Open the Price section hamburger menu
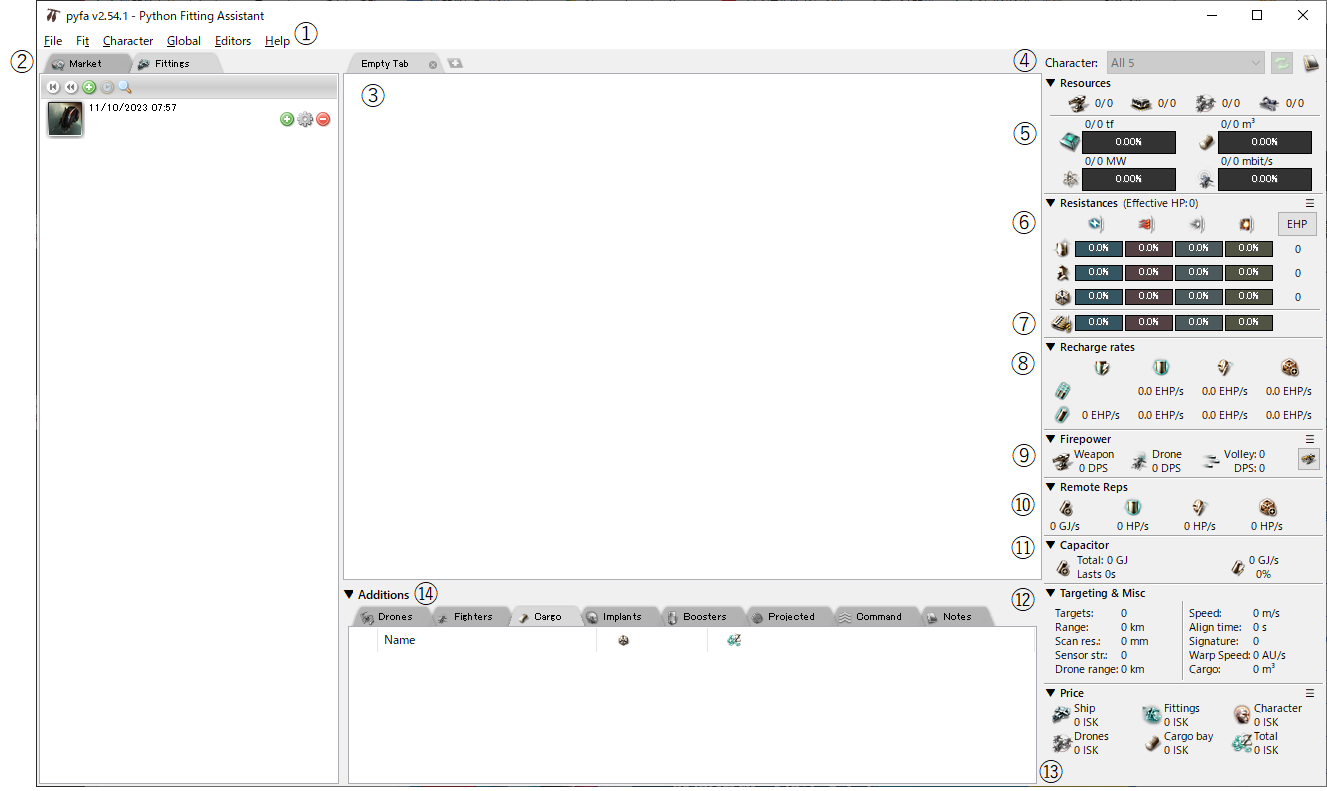The height and width of the screenshot is (791, 1327). pos(1310,693)
